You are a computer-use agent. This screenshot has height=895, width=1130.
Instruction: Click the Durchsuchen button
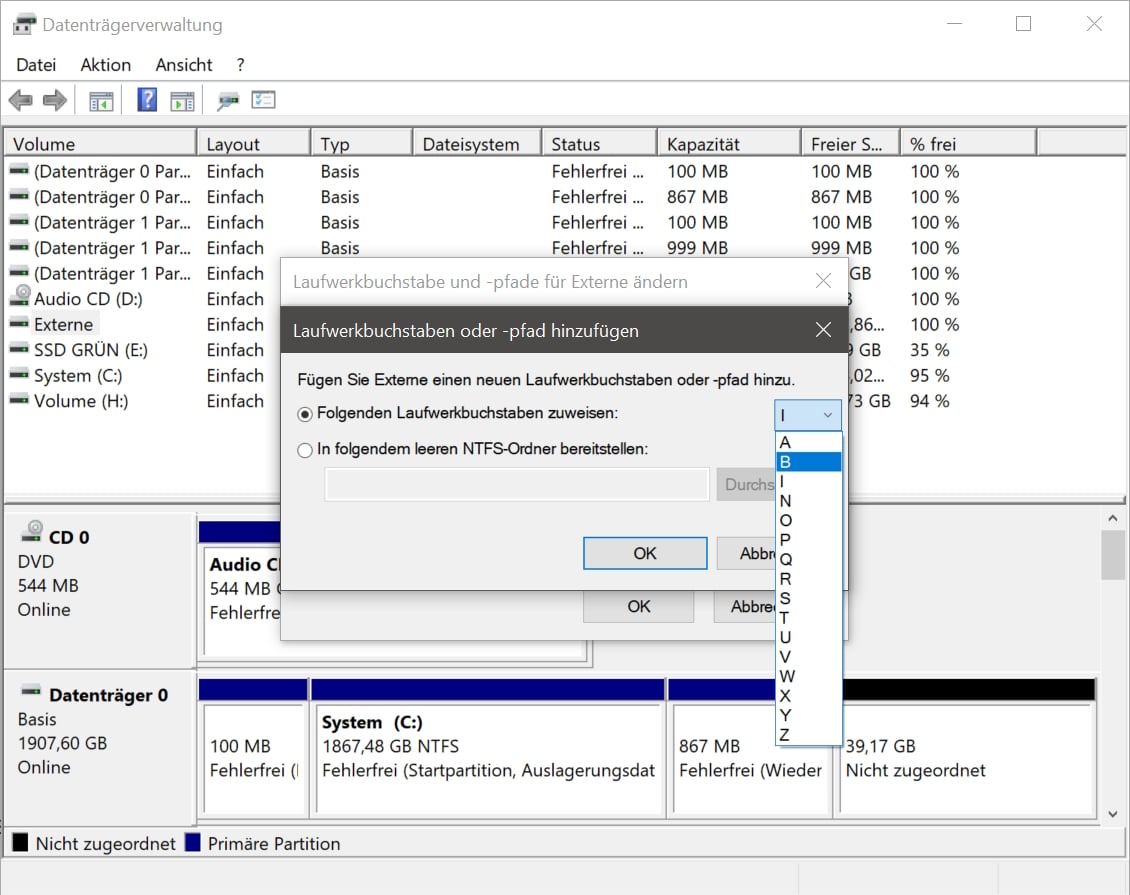pyautogui.click(x=746, y=484)
